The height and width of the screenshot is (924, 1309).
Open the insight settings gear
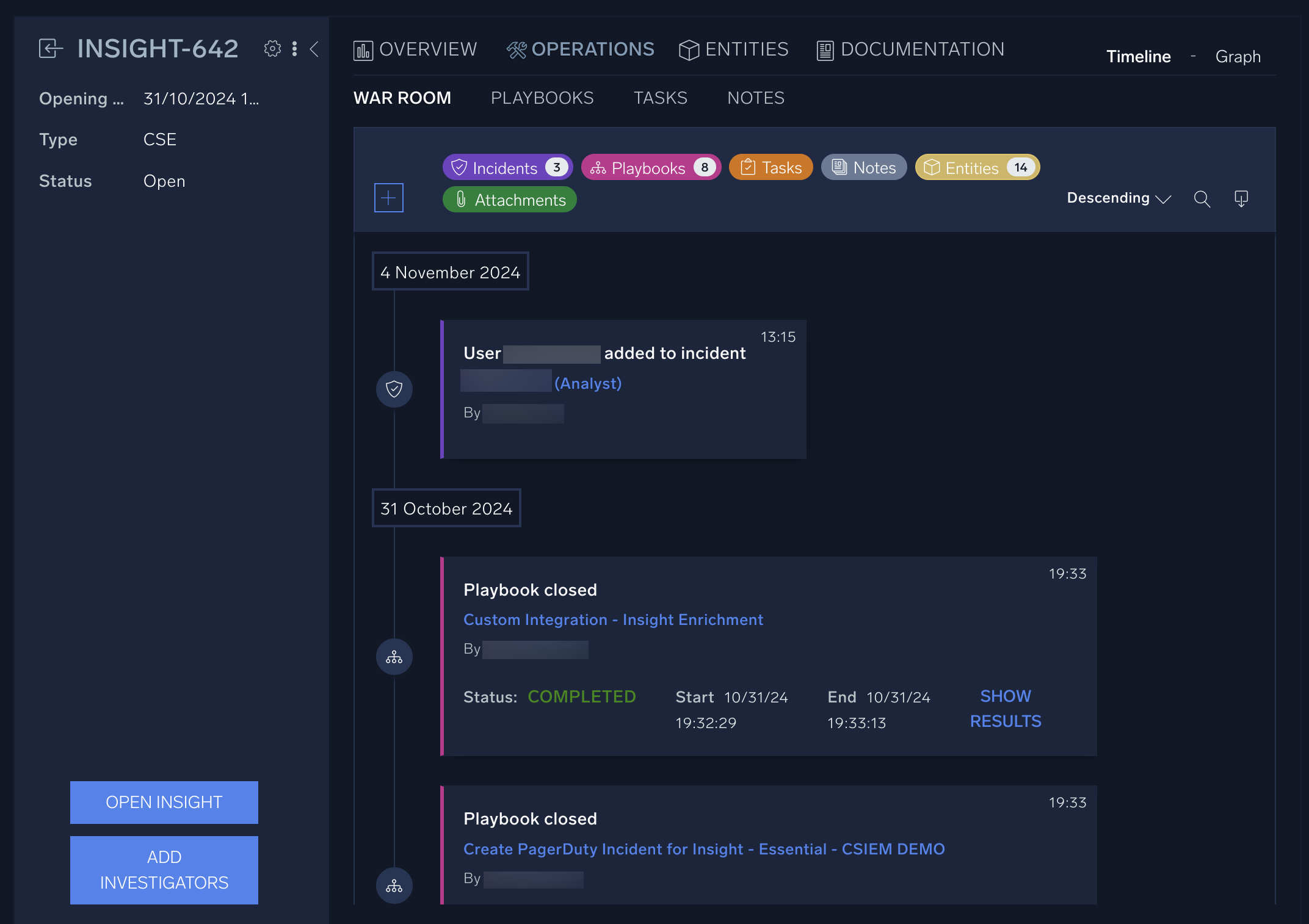tap(272, 49)
